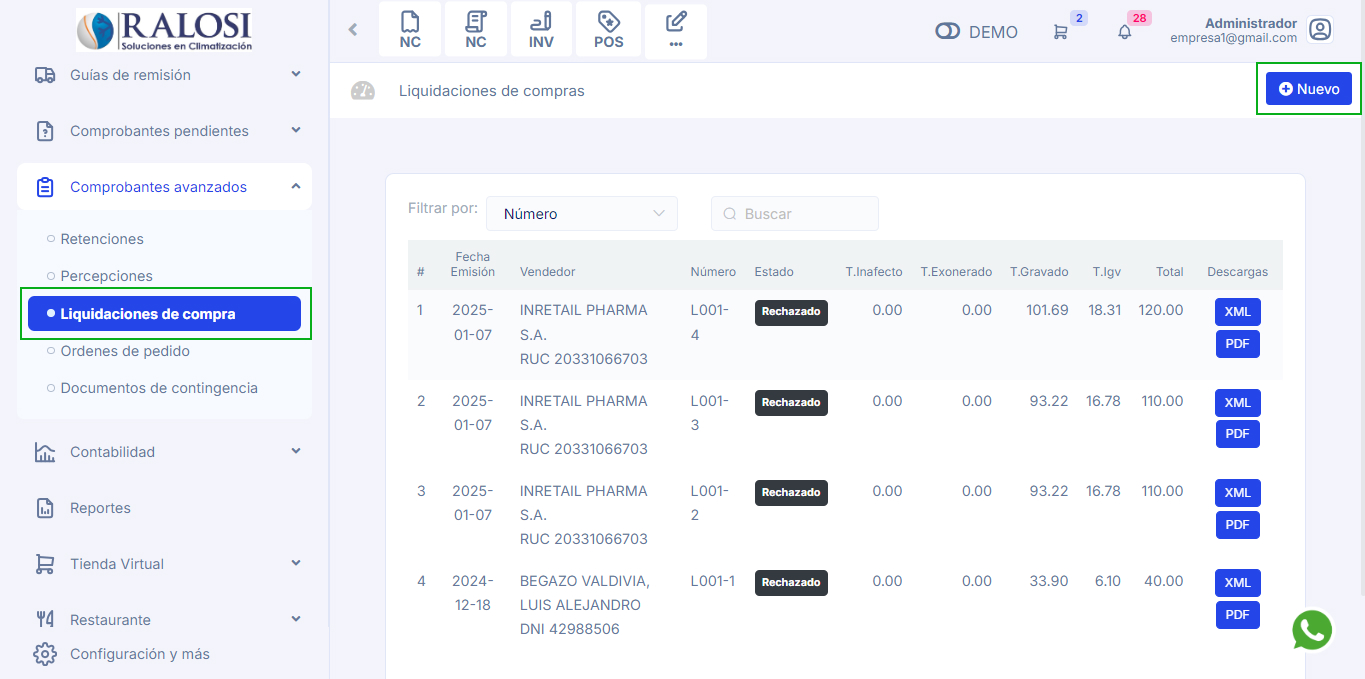Toggle the DEMO switch

coord(947,32)
